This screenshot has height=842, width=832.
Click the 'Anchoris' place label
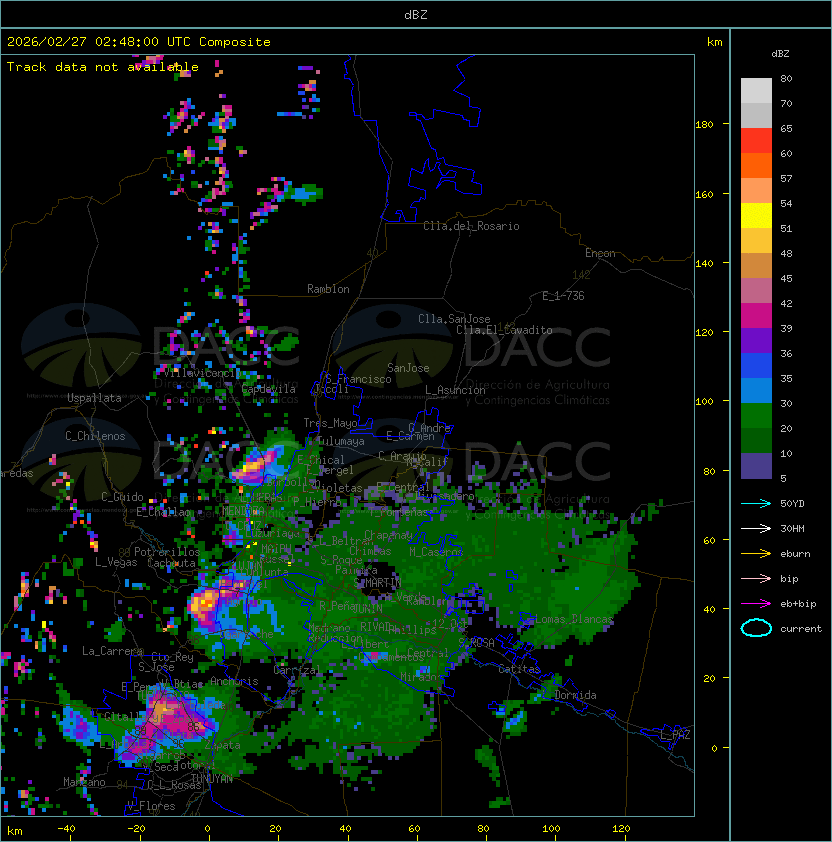click(234, 681)
